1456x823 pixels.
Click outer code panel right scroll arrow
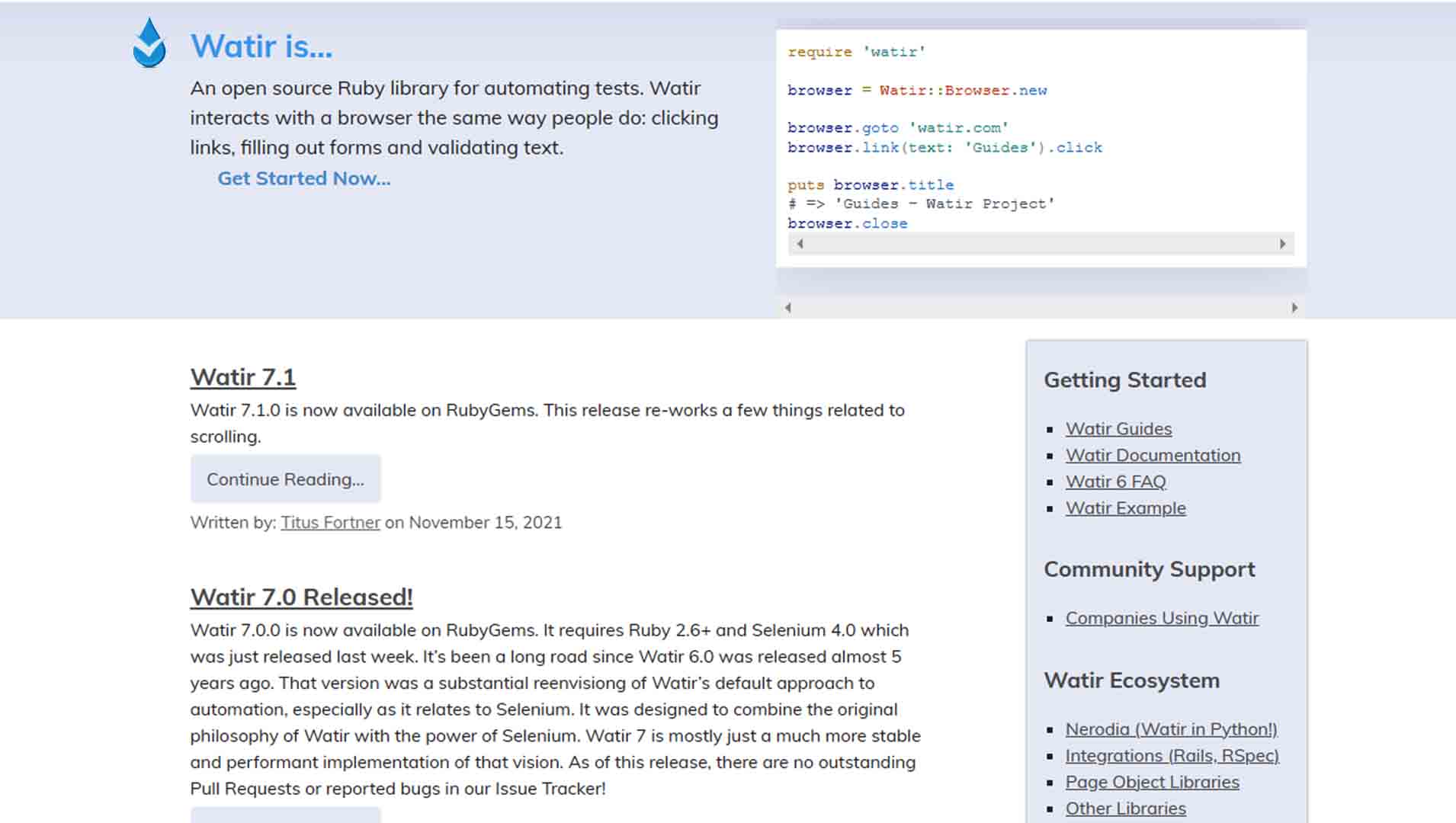[x=1294, y=308]
